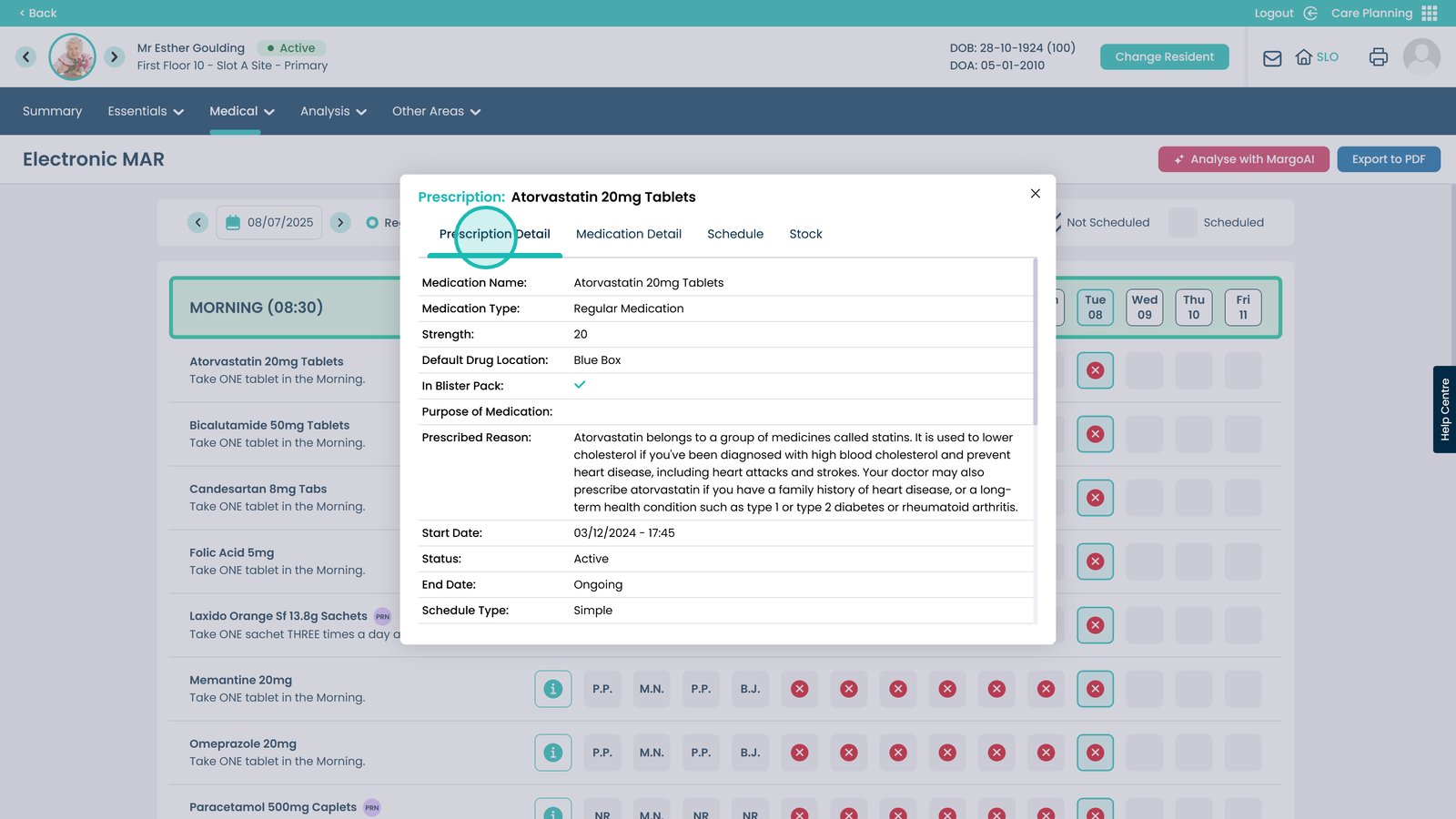Image resolution: width=1456 pixels, height=819 pixels.
Task: Switch to the Medication Detail tab
Action: pyautogui.click(x=628, y=235)
